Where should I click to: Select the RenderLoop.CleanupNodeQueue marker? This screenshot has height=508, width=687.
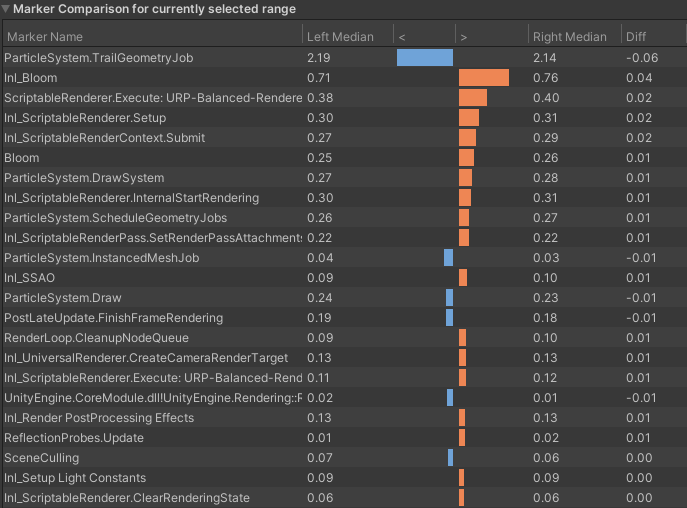click(96, 338)
